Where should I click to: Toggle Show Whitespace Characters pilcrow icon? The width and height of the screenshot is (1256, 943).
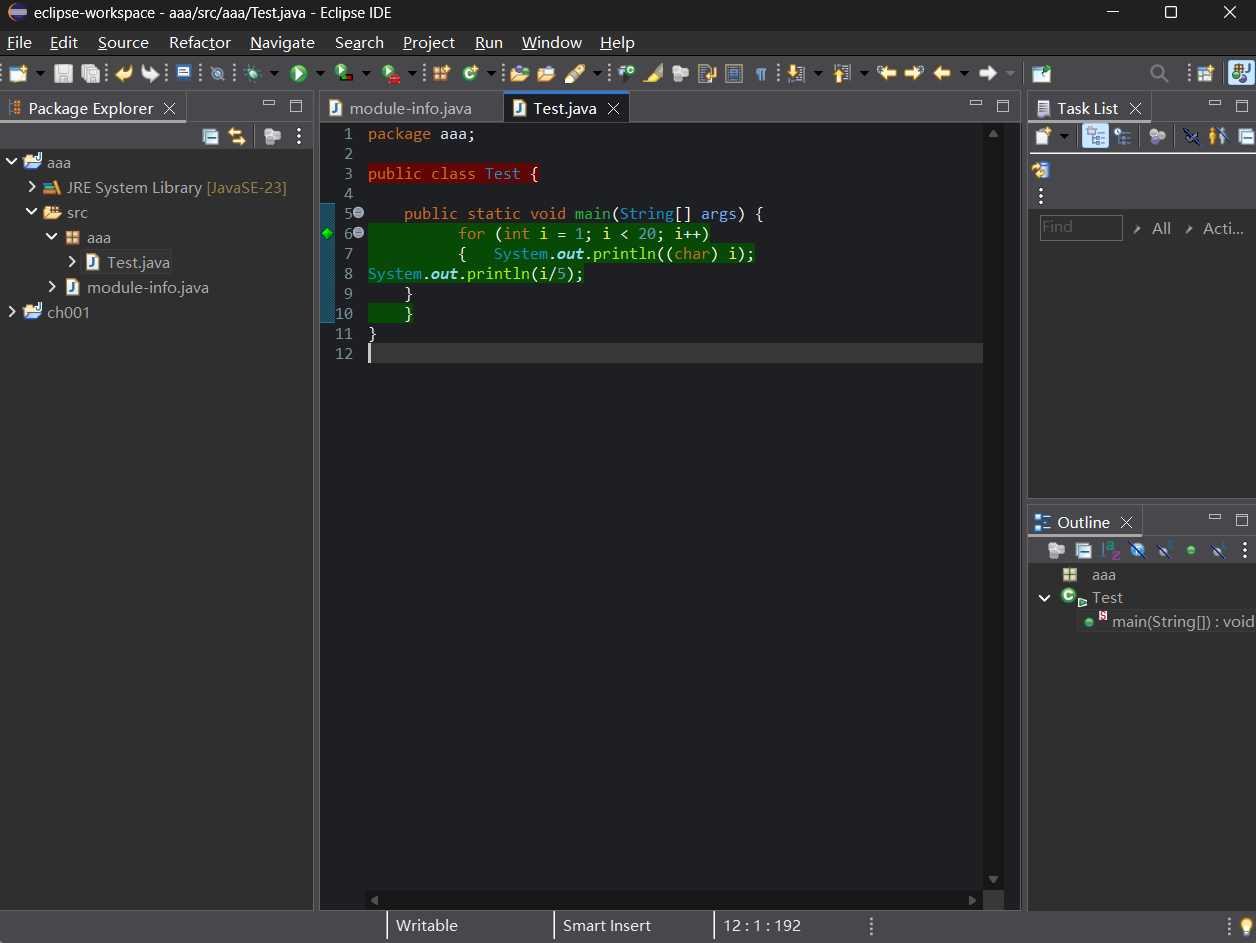pyautogui.click(x=761, y=73)
